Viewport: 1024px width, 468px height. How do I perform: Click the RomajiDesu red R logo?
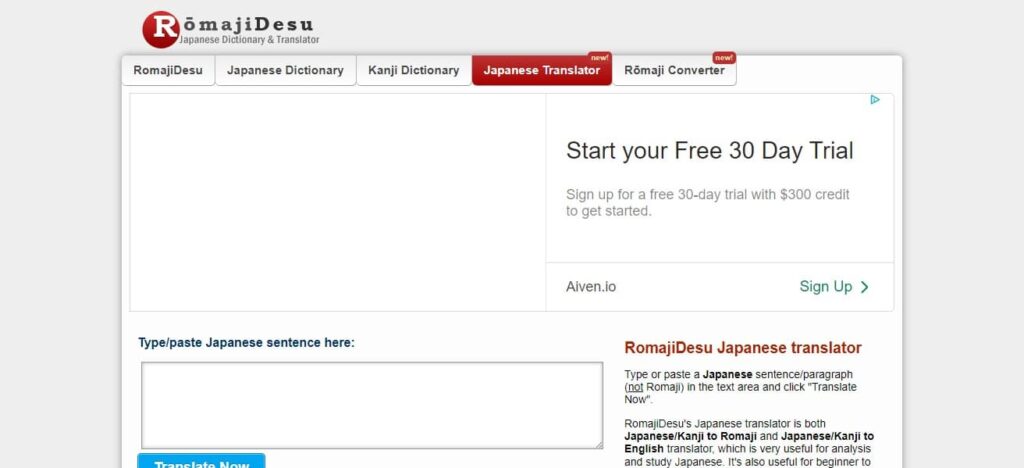(x=160, y=29)
